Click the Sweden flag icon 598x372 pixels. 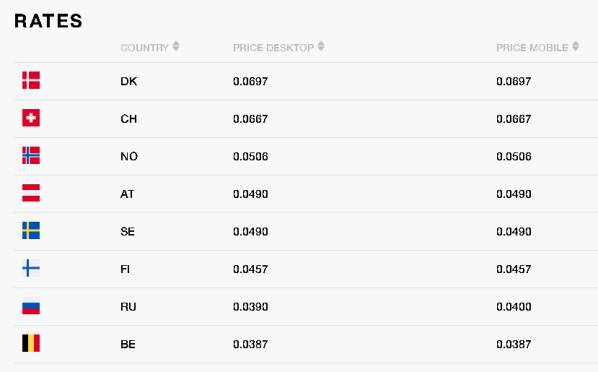[31, 230]
